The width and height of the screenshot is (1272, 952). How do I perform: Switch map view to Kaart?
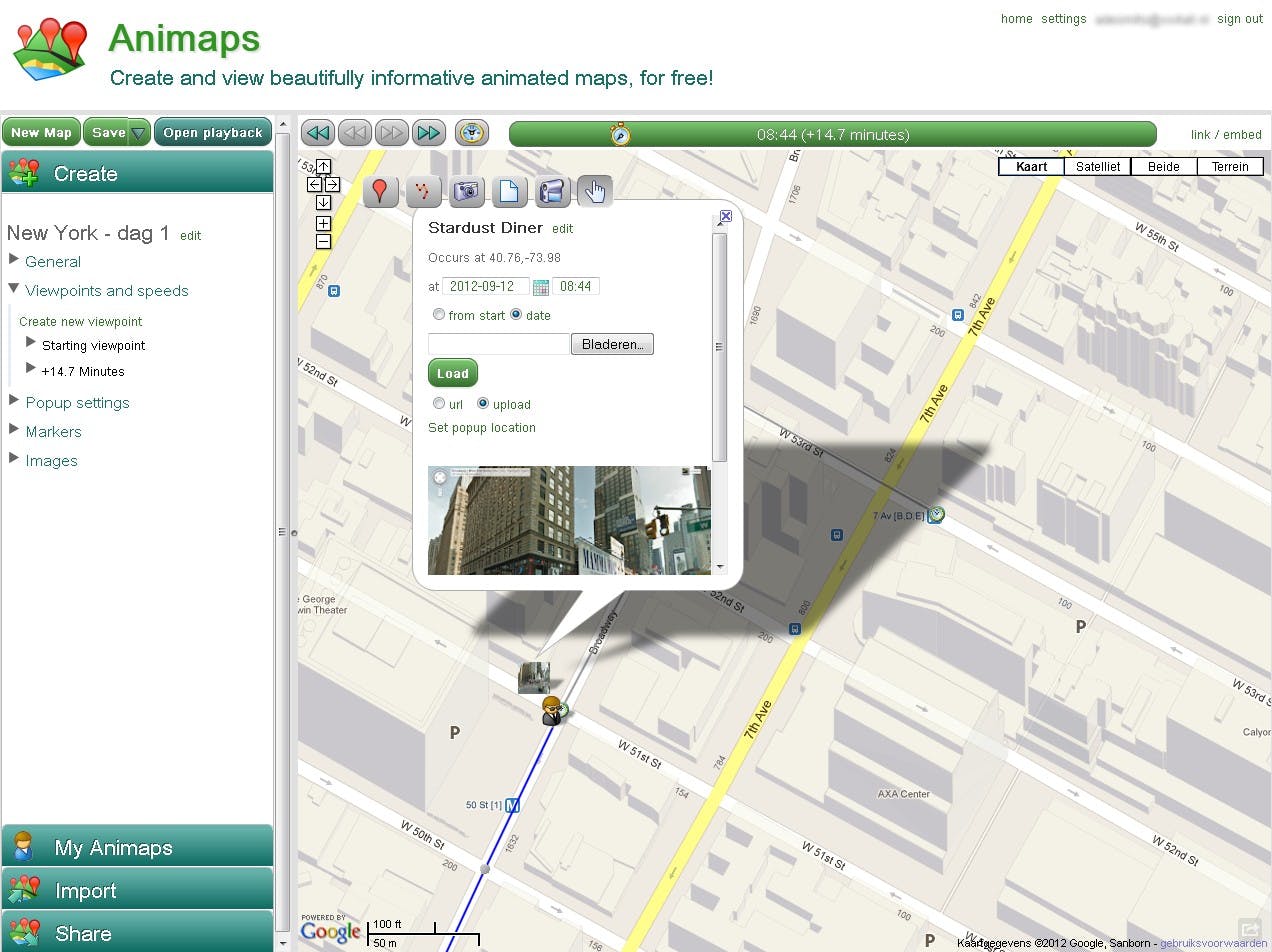point(1031,167)
